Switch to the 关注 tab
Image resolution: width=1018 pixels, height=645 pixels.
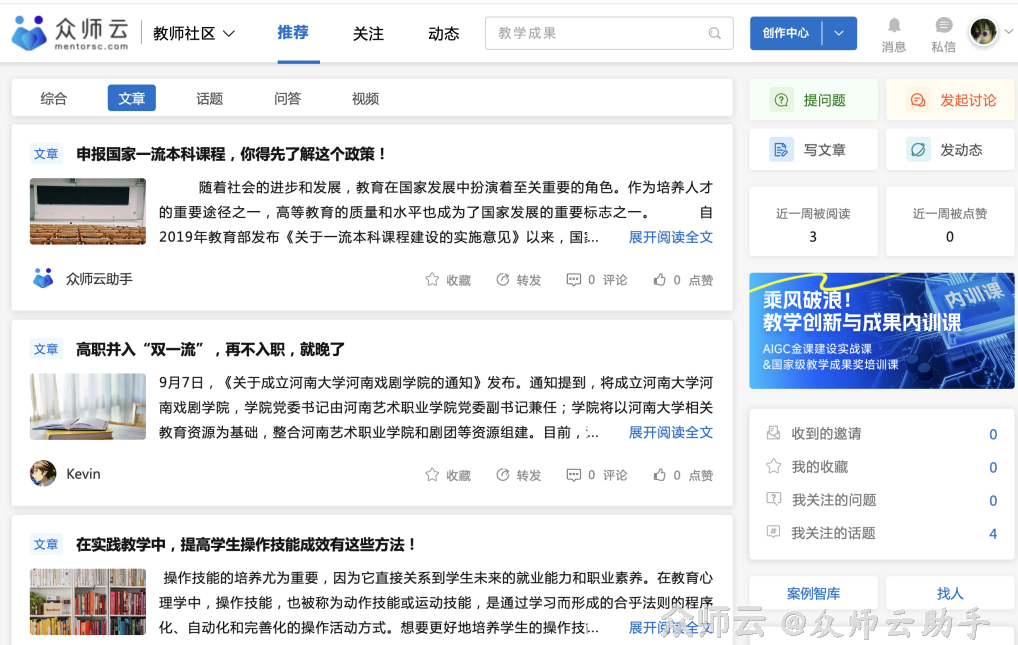tap(368, 33)
